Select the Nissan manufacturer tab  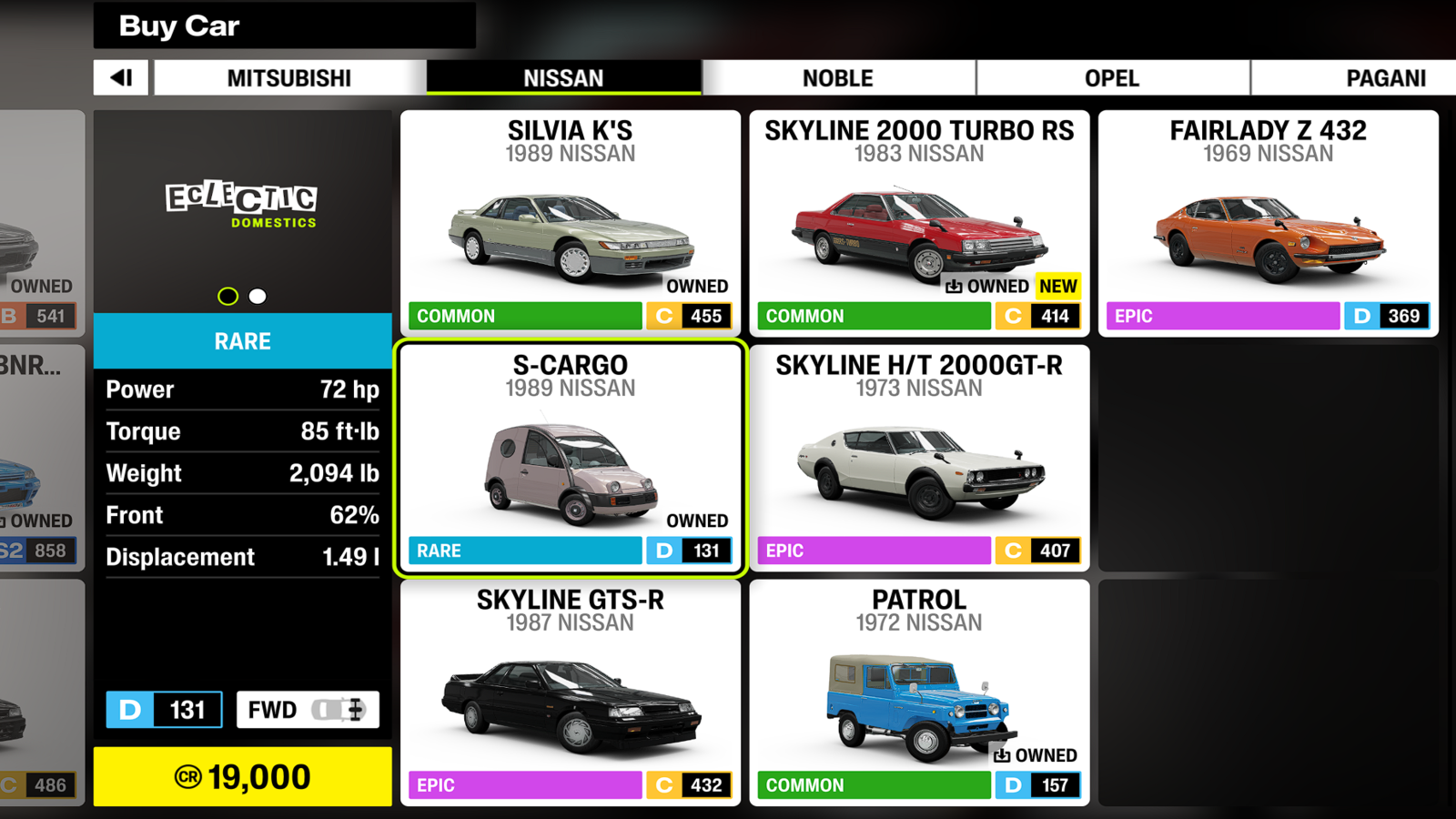564,78
